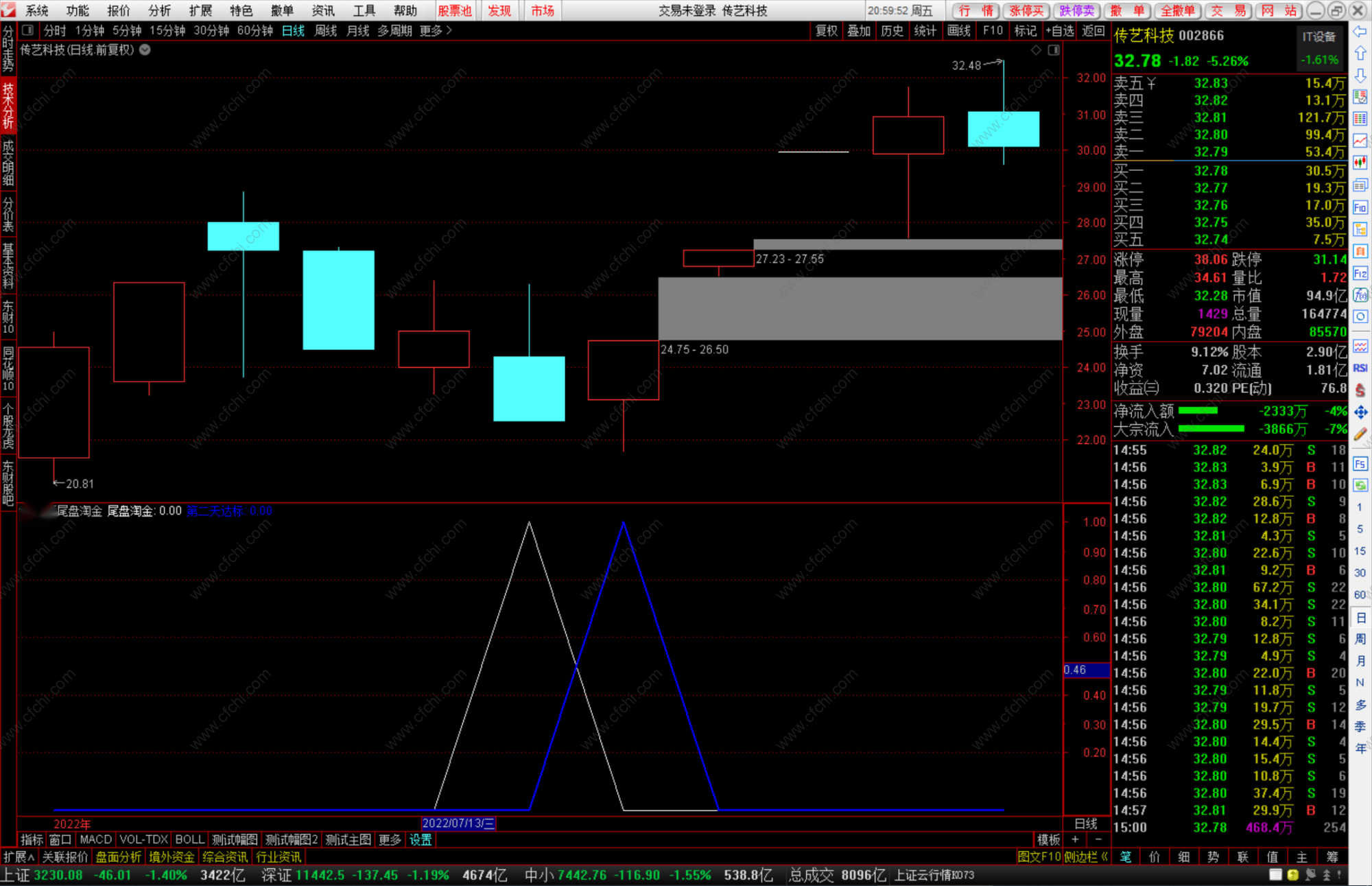
Task: Click the 设置 link in indicator bar
Action: [x=421, y=839]
